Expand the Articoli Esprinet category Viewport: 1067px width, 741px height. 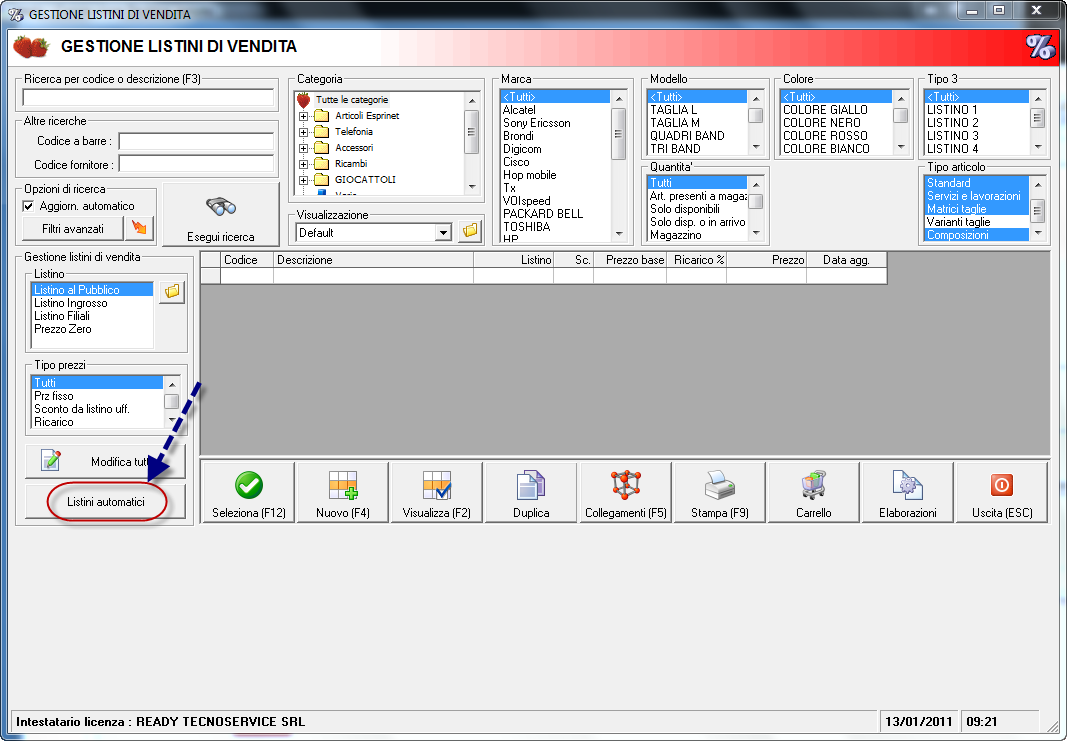pos(303,116)
